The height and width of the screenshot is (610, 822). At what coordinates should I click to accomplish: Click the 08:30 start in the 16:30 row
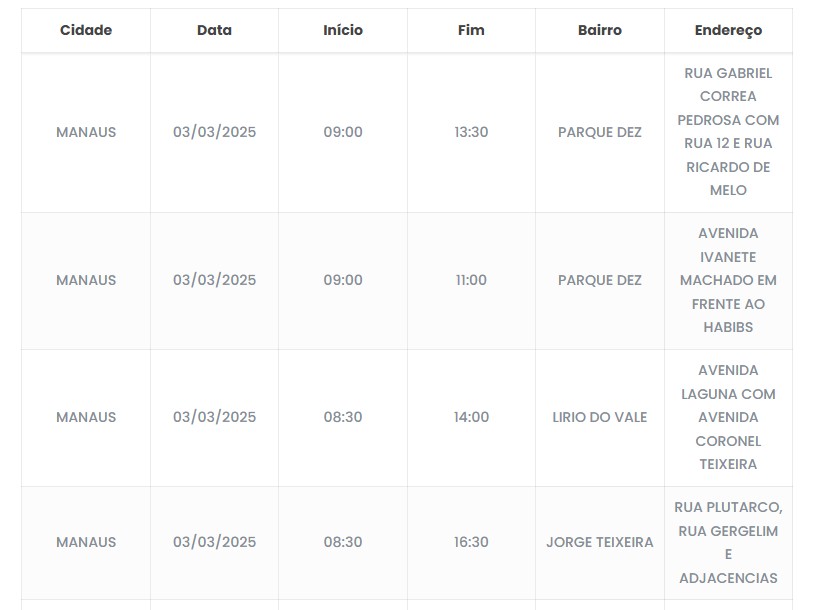pyautogui.click(x=343, y=542)
